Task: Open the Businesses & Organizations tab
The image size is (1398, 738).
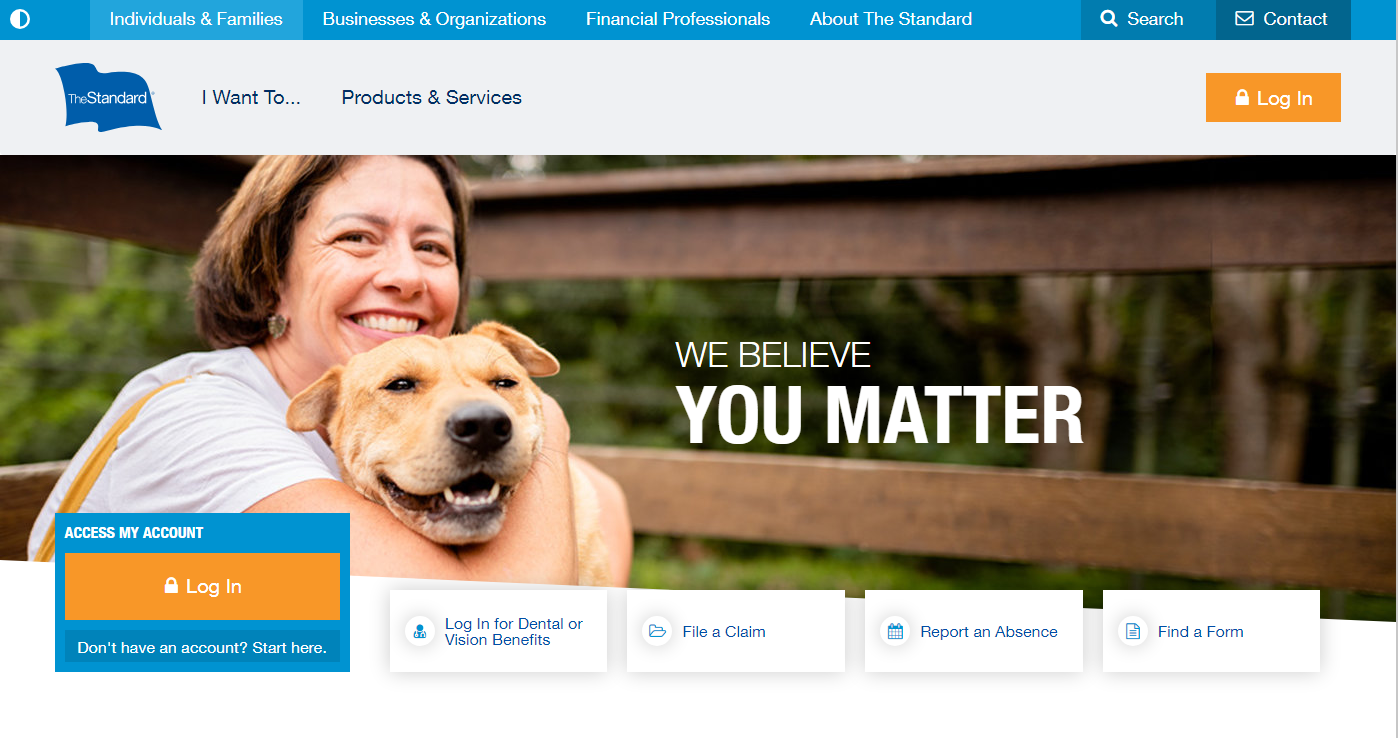Action: pos(434,19)
